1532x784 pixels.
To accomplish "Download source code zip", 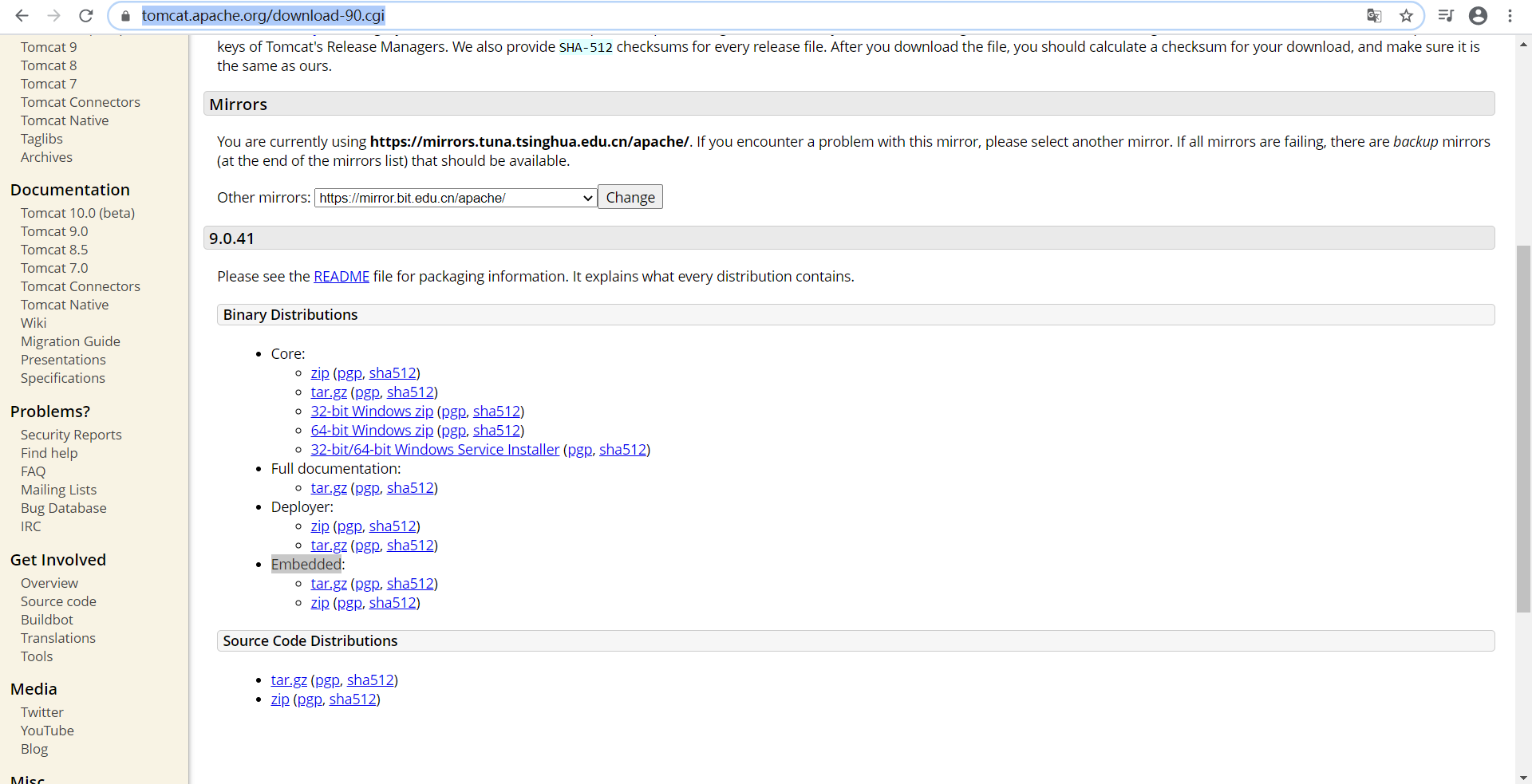I will 280,699.
